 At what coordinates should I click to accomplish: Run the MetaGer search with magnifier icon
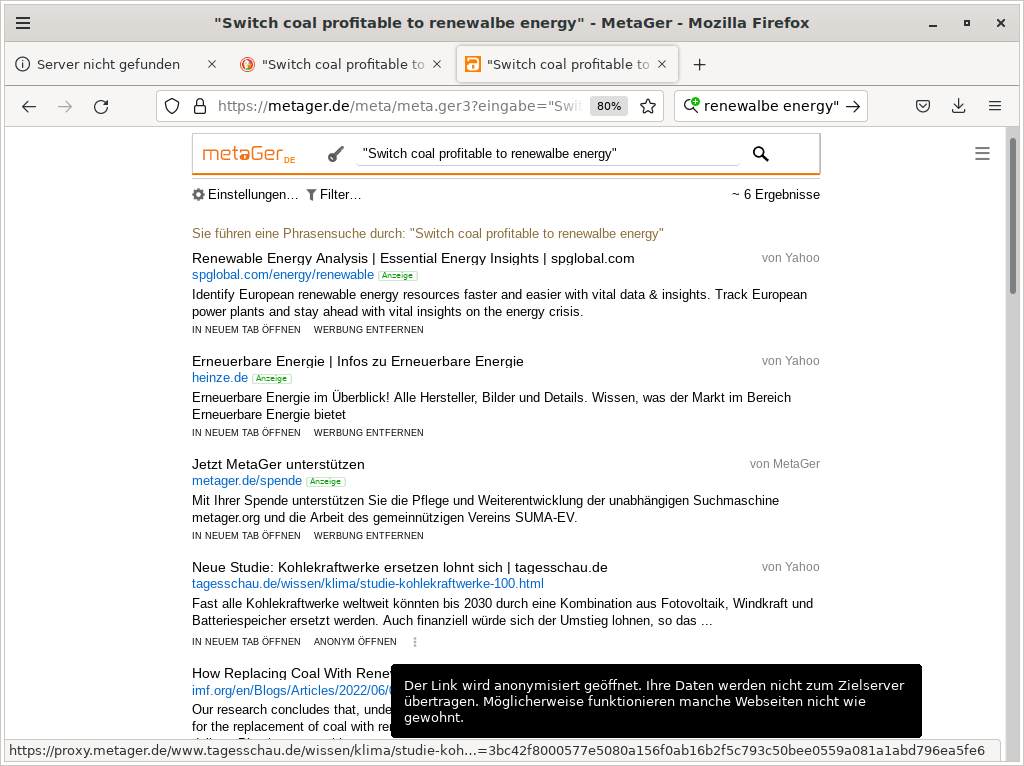point(761,153)
